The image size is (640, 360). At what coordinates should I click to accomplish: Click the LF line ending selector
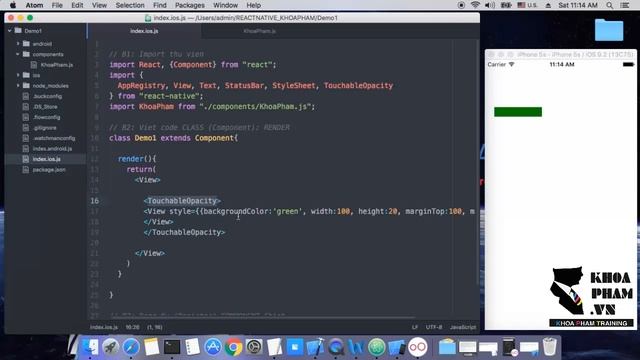415,327
